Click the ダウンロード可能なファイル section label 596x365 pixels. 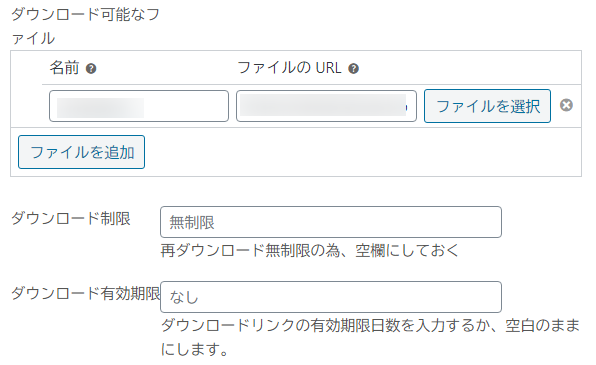tap(86, 26)
